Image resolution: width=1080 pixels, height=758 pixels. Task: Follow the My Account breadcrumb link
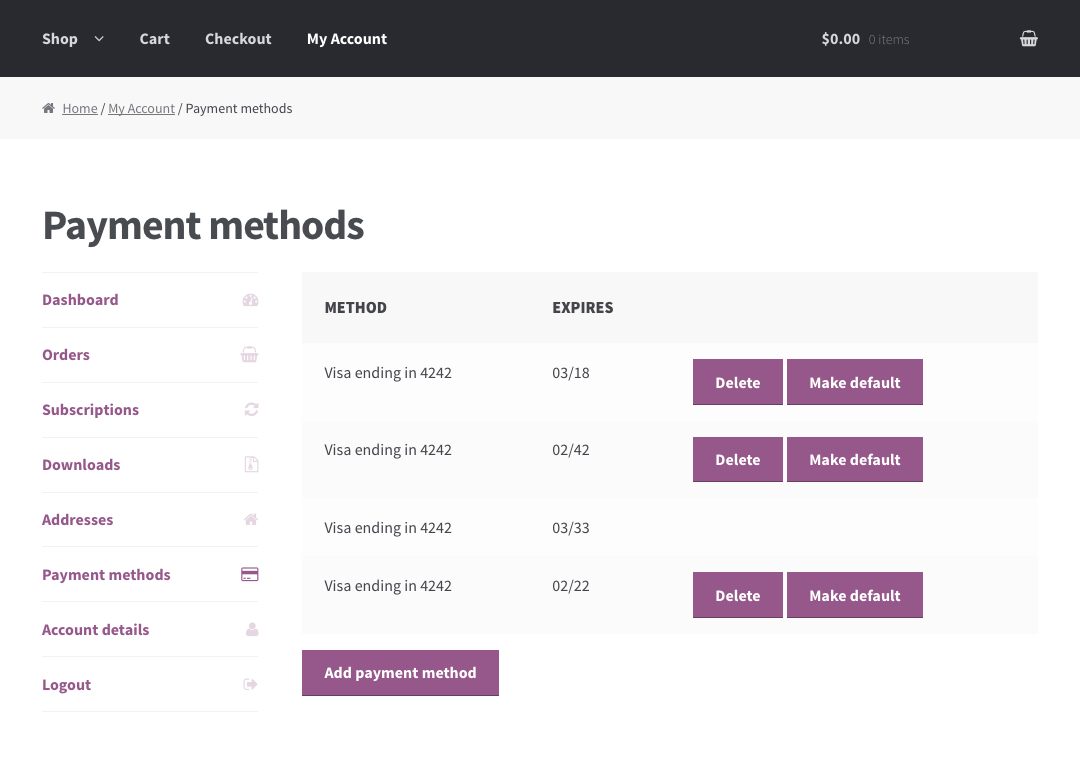[141, 109]
